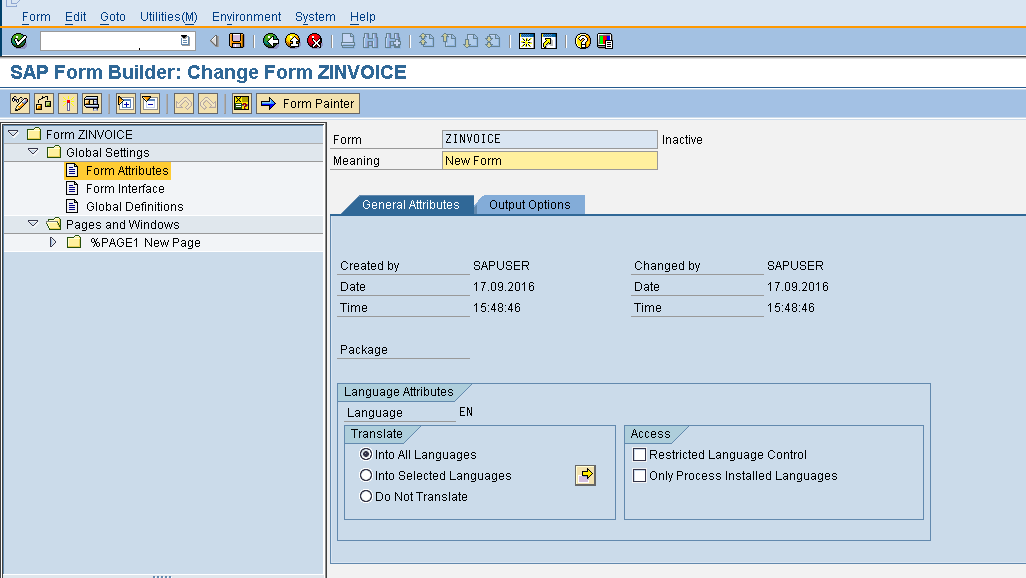Screen dimensions: 1026x578
Task: Expand the %PAGE1 New Page node
Action: (52, 242)
